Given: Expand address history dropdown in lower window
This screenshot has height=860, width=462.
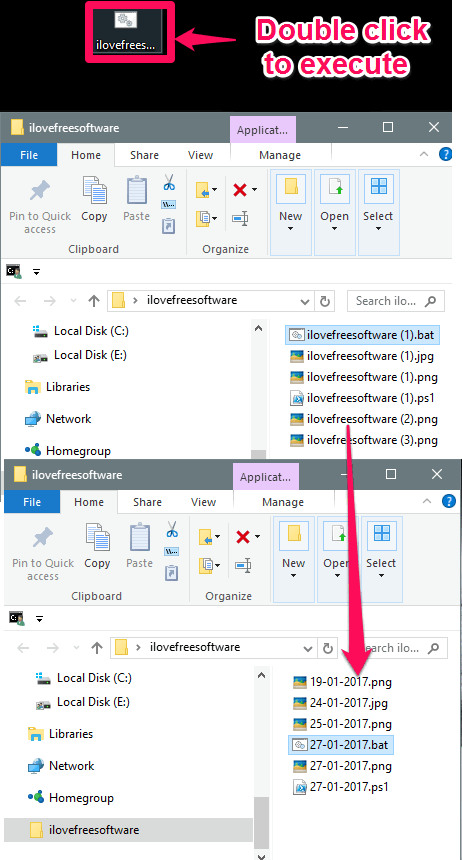Looking at the screenshot, I should tap(309, 648).
